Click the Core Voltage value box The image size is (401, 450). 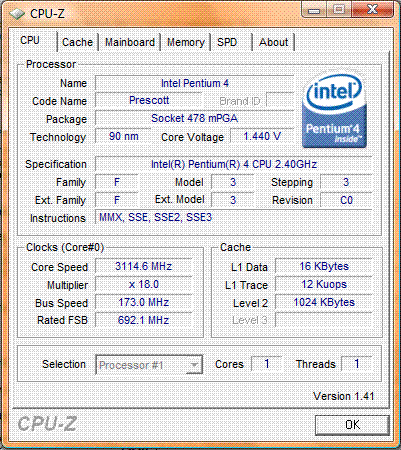point(262,136)
